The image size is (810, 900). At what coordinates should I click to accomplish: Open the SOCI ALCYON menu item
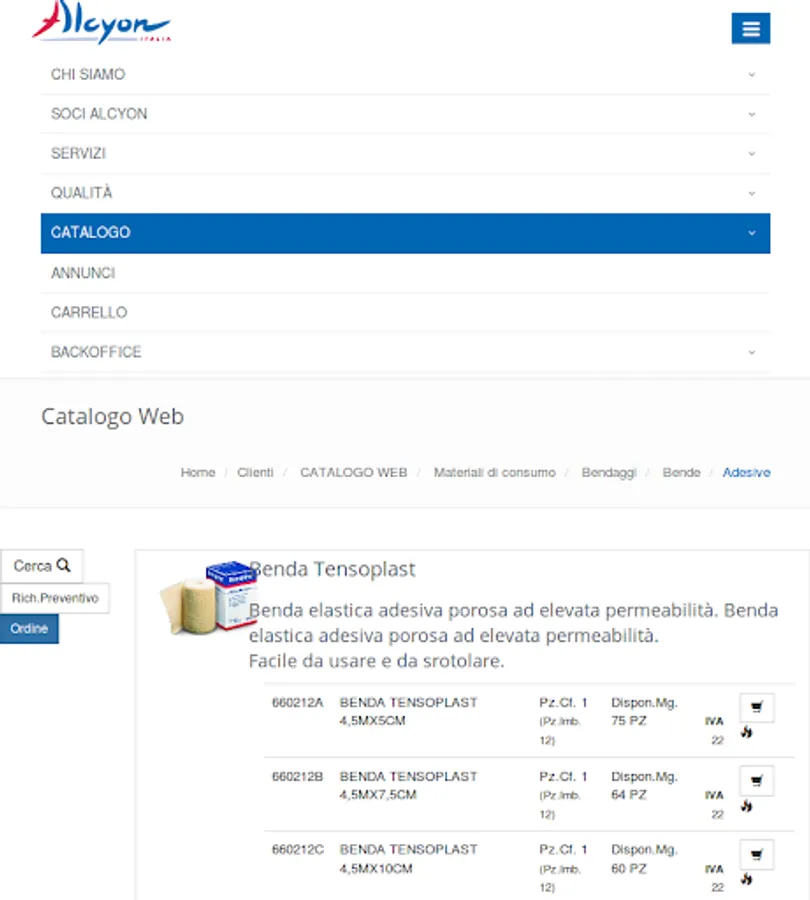click(405, 114)
